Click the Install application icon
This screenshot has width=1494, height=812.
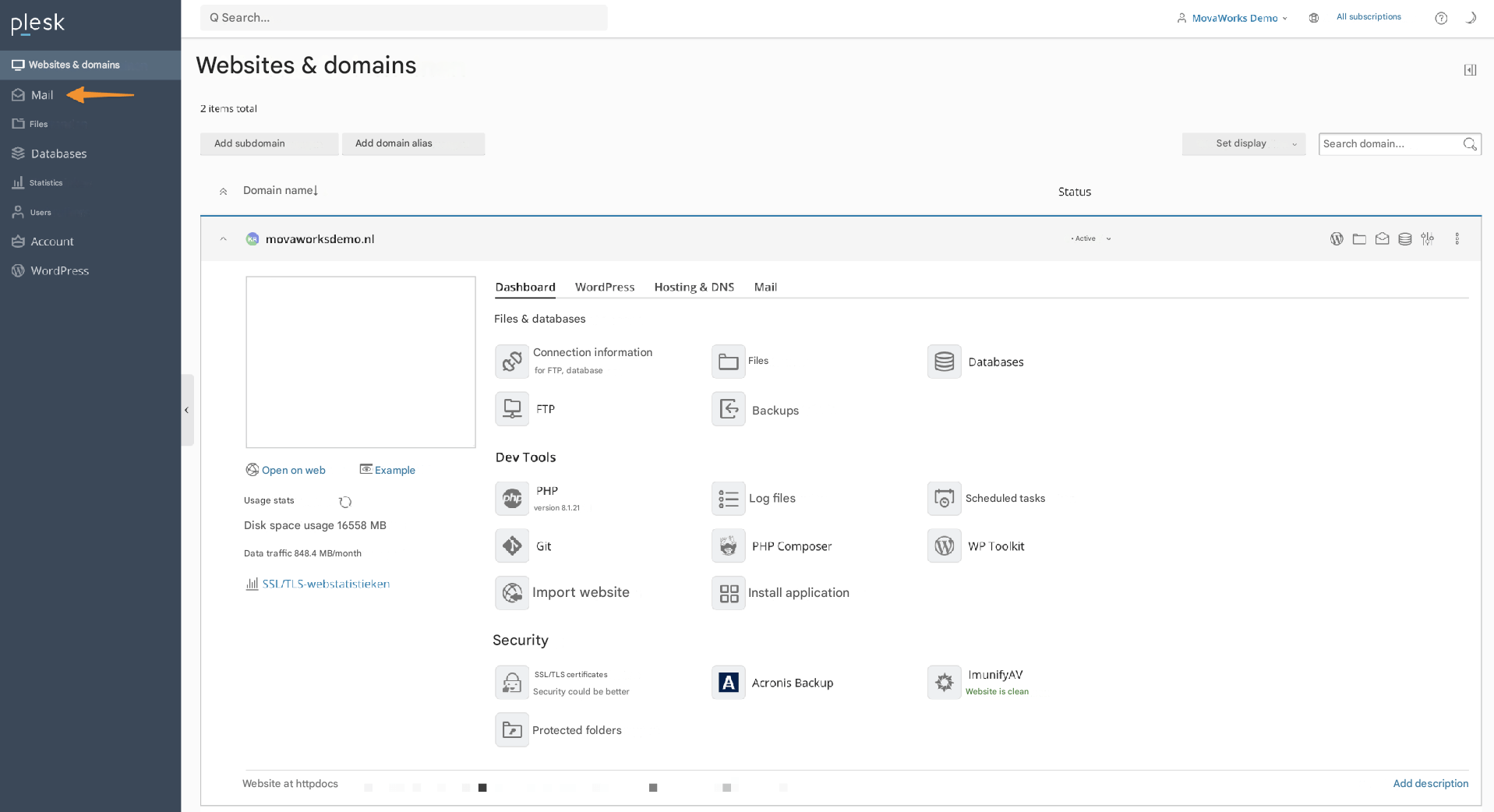pos(728,593)
